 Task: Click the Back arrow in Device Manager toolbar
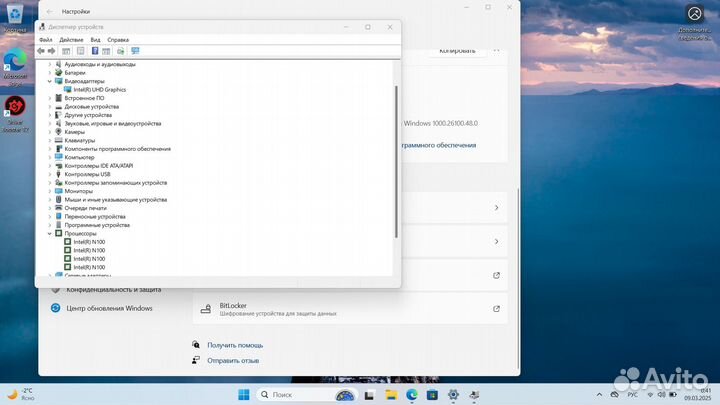[x=41, y=51]
